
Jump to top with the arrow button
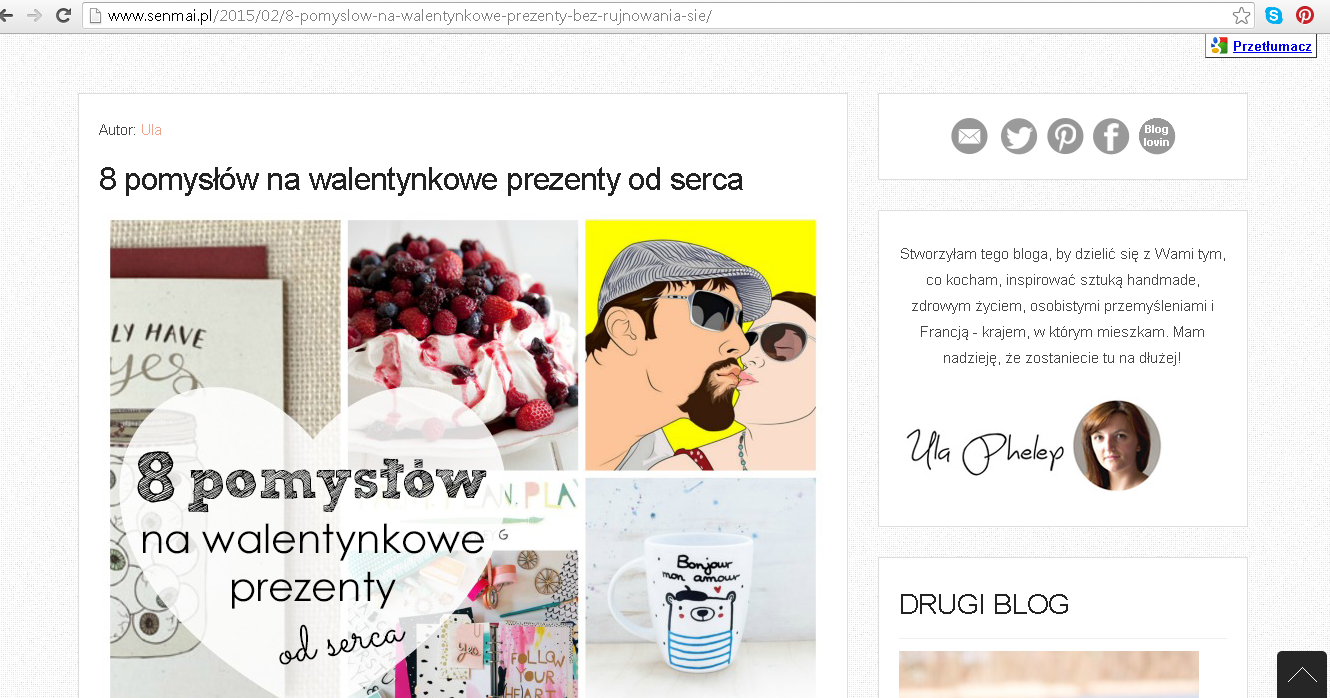(x=1302, y=674)
